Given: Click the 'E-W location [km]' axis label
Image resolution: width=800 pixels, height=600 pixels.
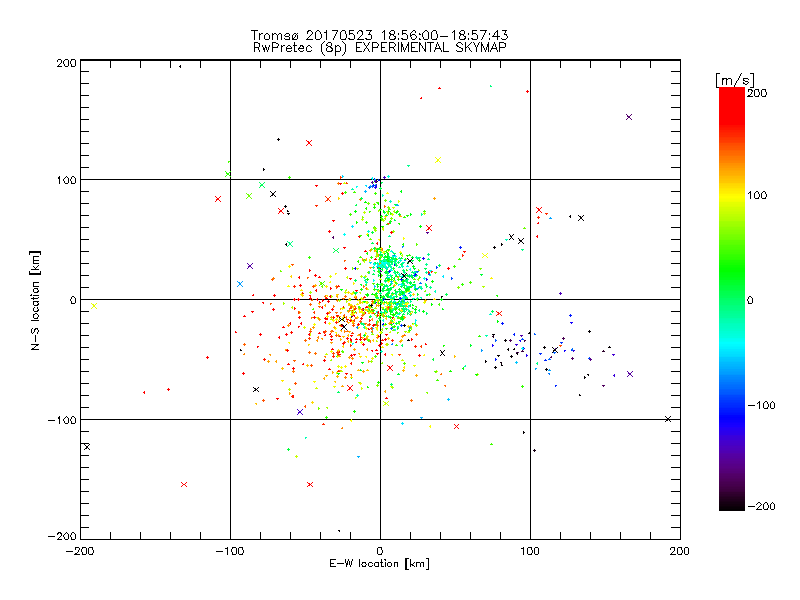Looking at the screenshot, I should point(379,564).
